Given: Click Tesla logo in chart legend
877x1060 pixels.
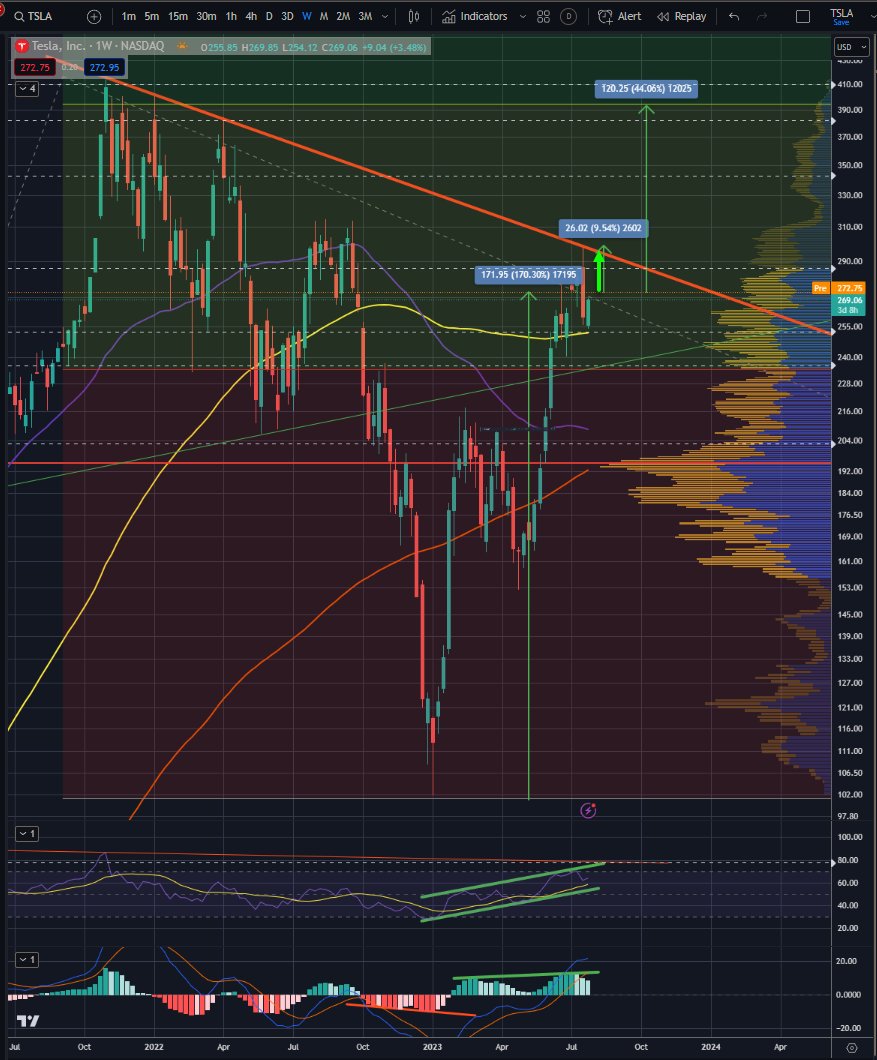Looking at the screenshot, I should tap(21, 46).
